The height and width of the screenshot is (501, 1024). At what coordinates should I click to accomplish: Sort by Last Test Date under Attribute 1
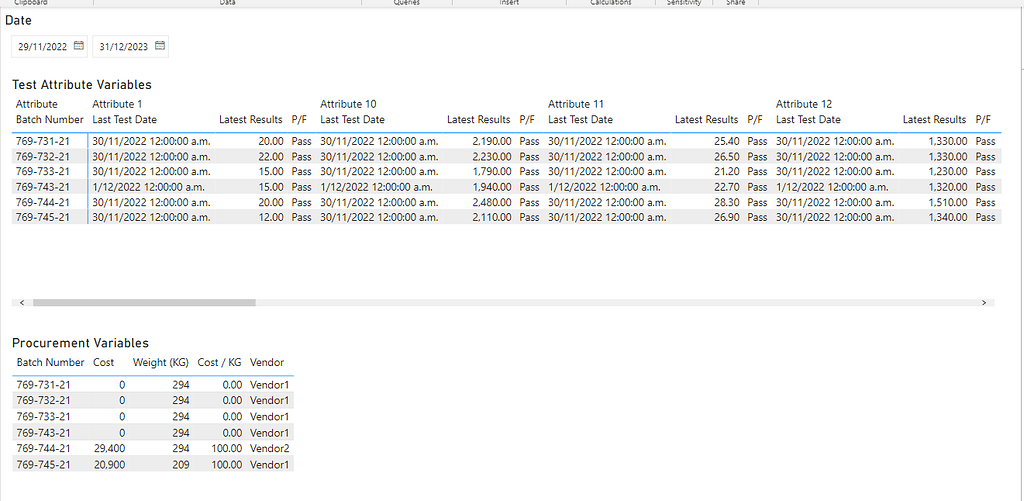coord(124,120)
